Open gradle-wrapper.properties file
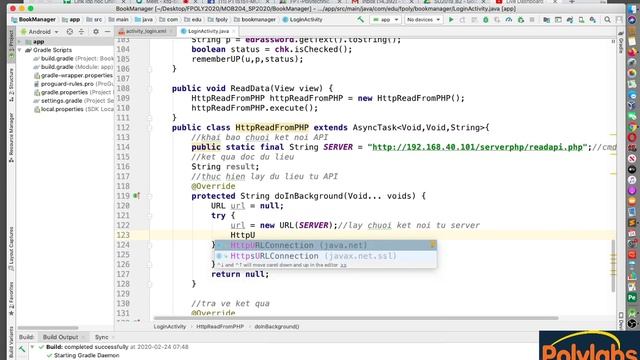Viewport: 640px width, 360px height. (73, 76)
